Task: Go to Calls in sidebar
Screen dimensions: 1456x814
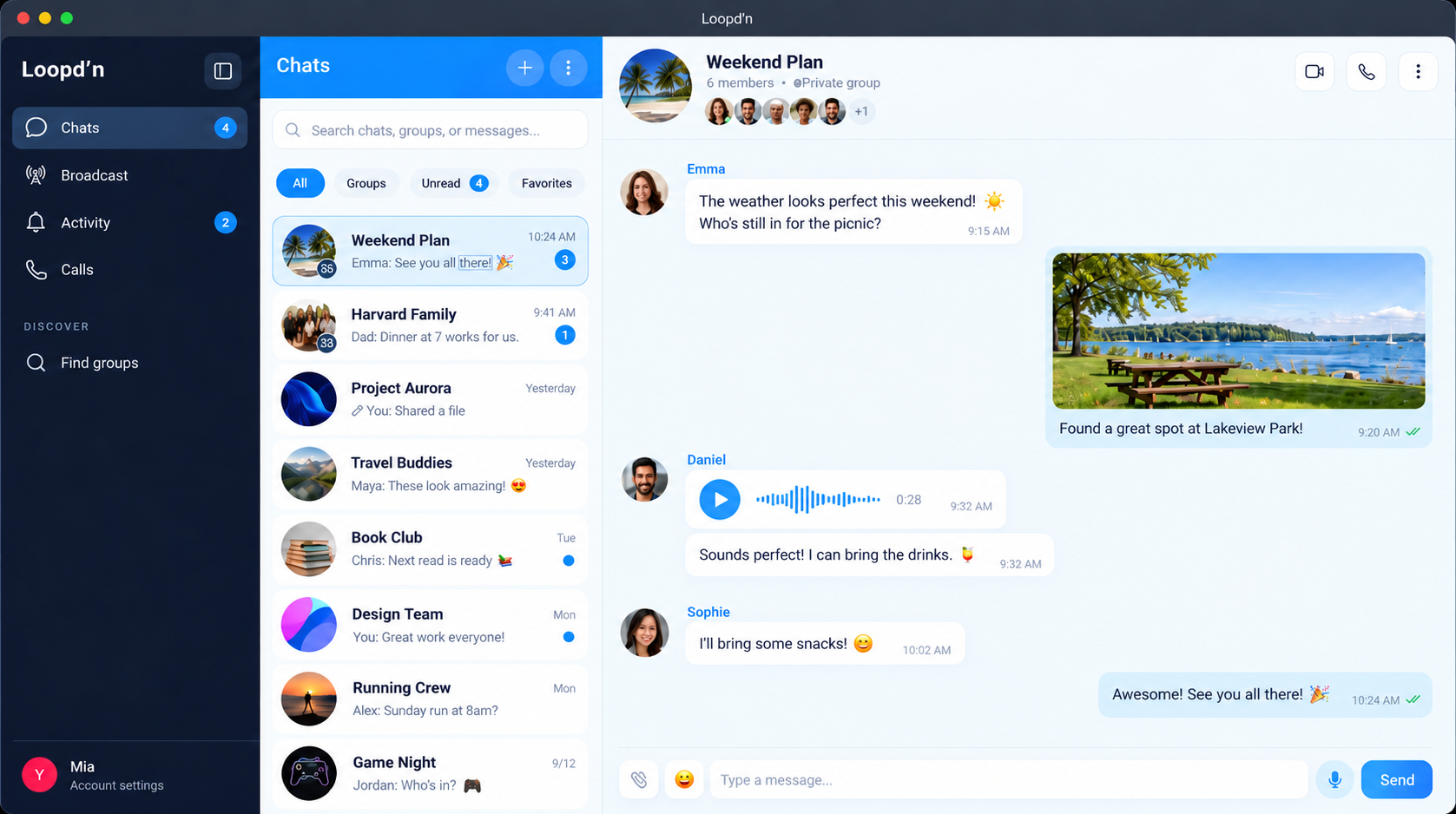Action: tap(130, 270)
